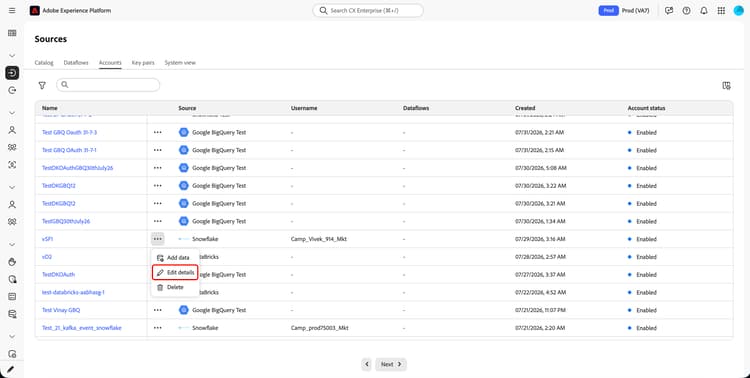Select the Accounts tab
The height and width of the screenshot is (378, 750).
pyautogui.click(x=110, y=63)
